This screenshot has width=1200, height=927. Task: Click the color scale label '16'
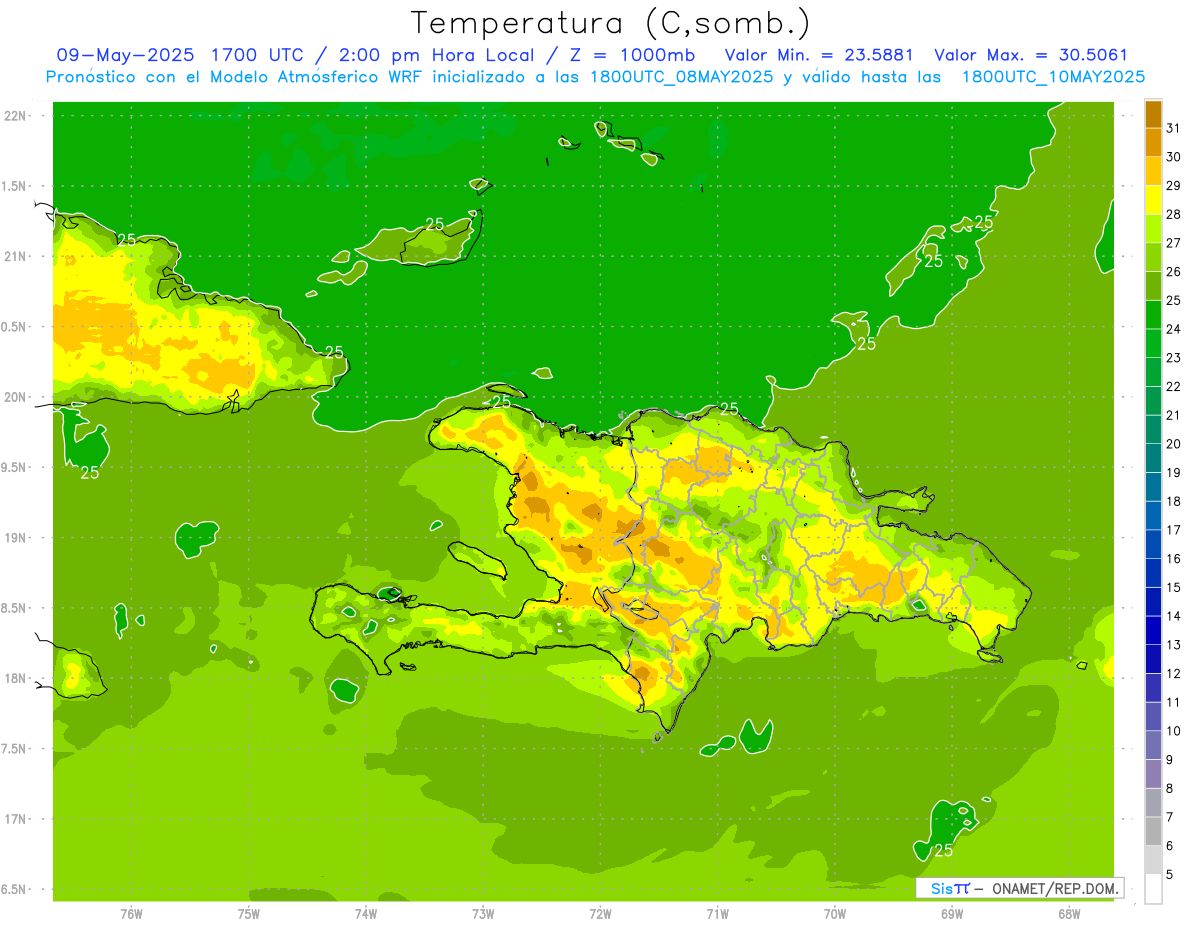(x=1173, y=559)
